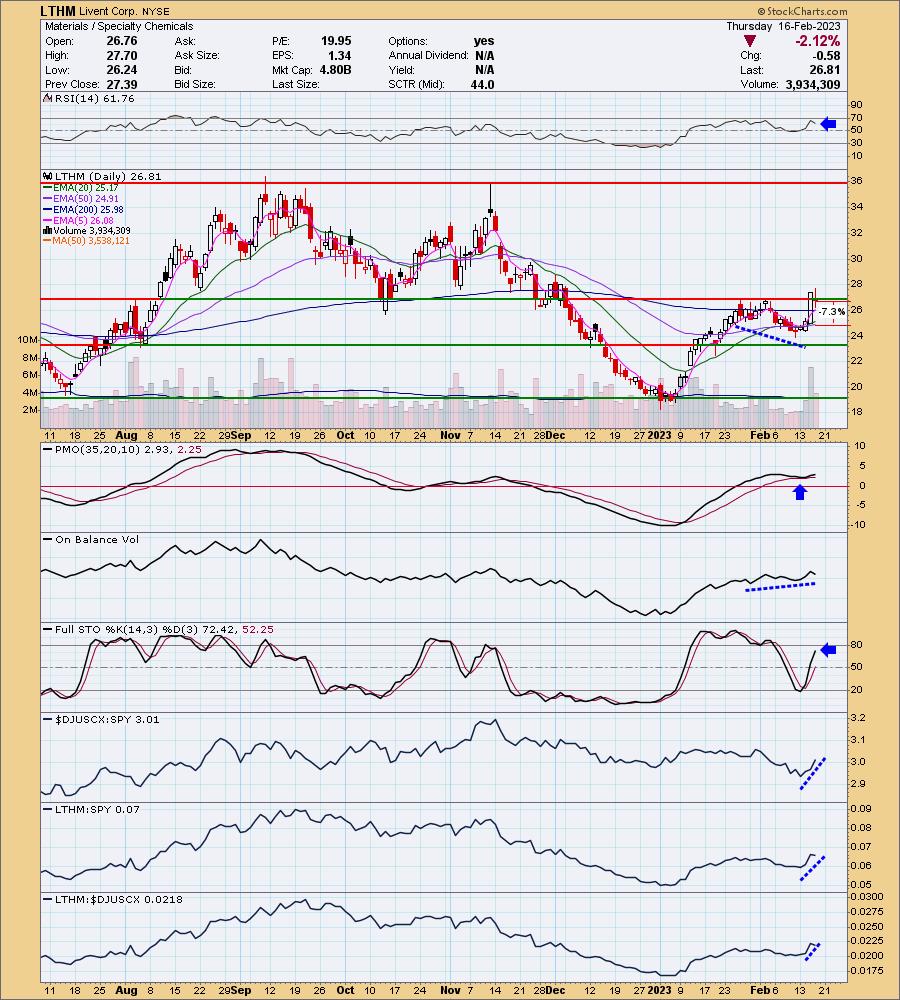The height and width of the screenshot is (1000, 900).
Task: Click the -2.12% percent change
Action: 817,41
